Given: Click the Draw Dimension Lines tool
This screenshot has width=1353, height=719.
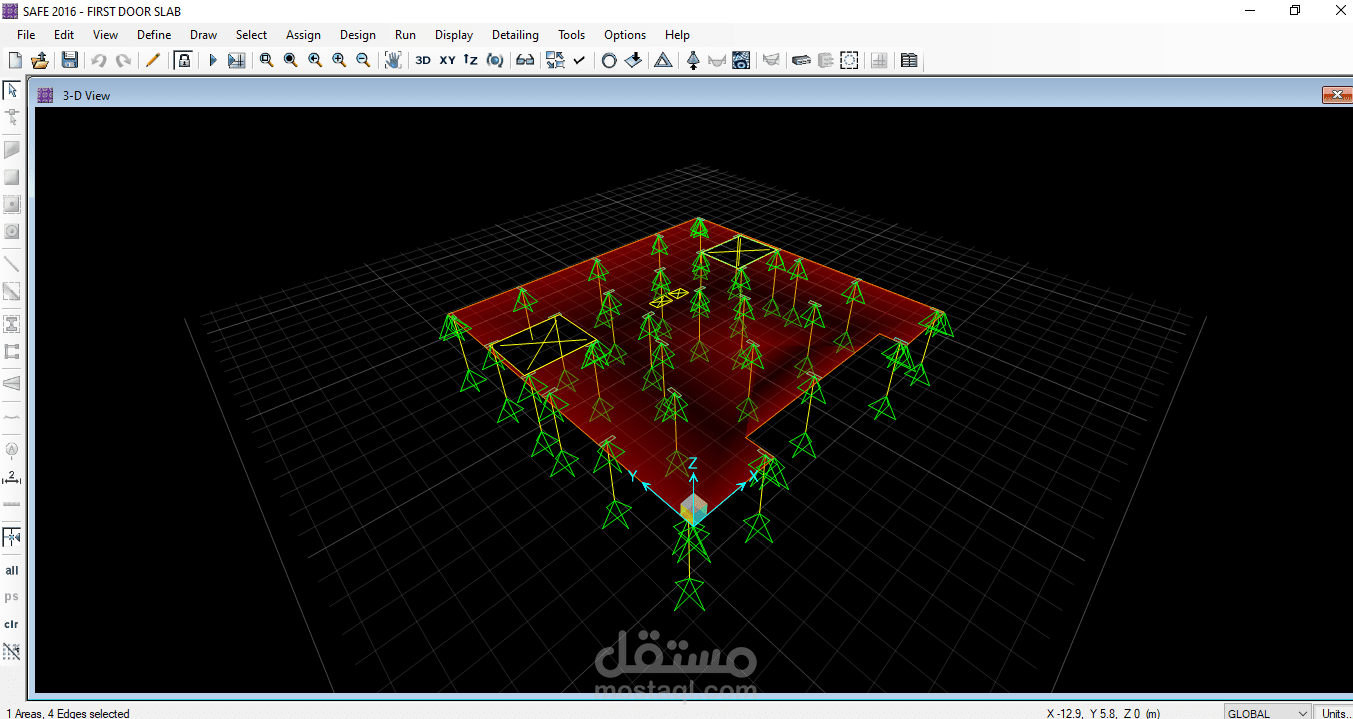Looking at the screenshot, I should (x=12, y=477).
